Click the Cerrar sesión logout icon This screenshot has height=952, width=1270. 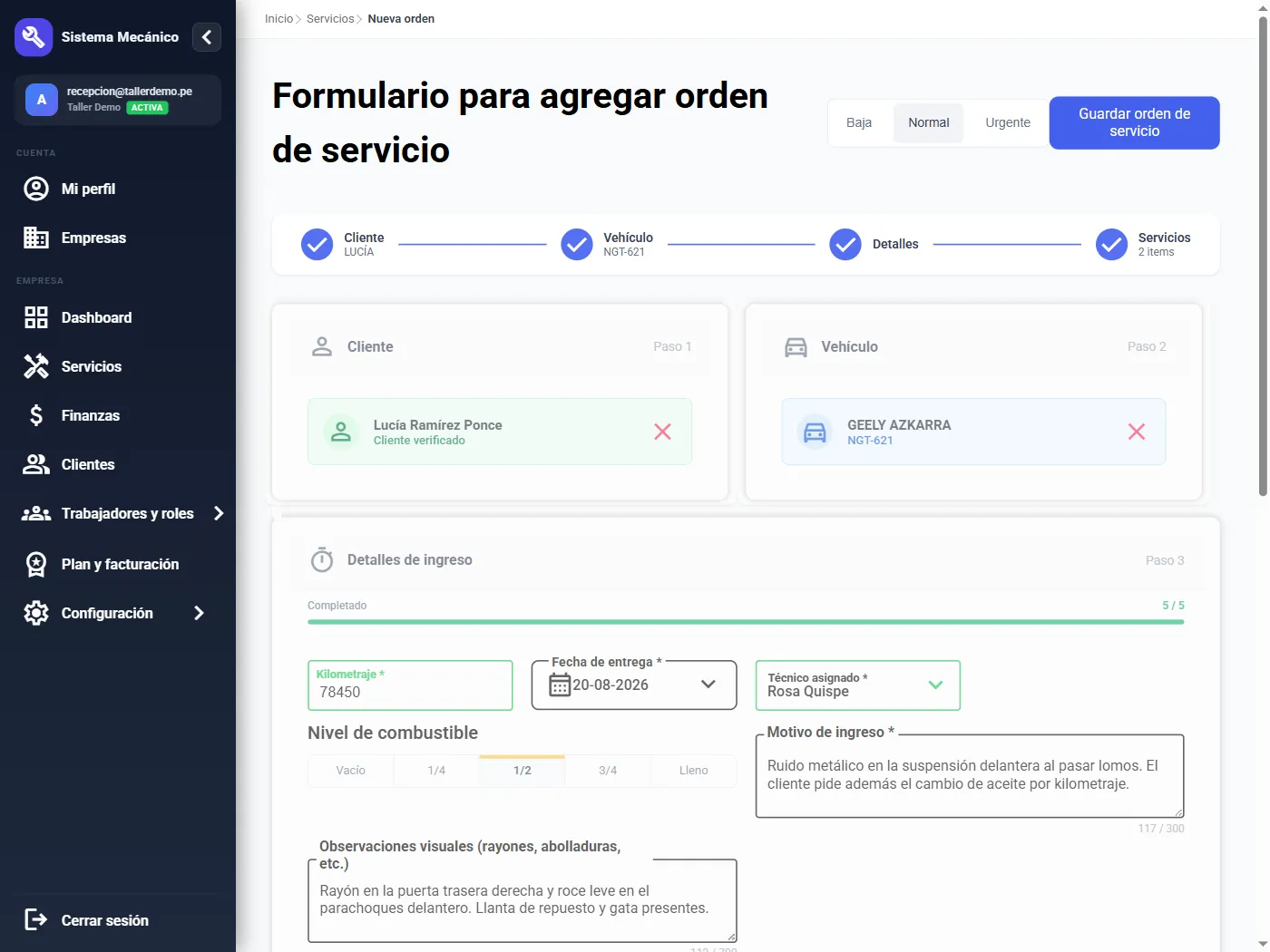coord(36,919)
